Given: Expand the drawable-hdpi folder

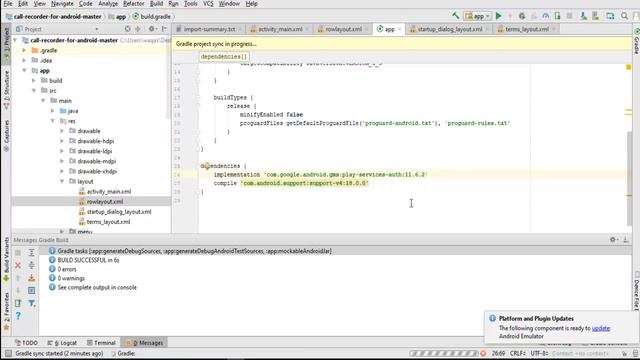Looking at the screenshot, I should 62,141.
